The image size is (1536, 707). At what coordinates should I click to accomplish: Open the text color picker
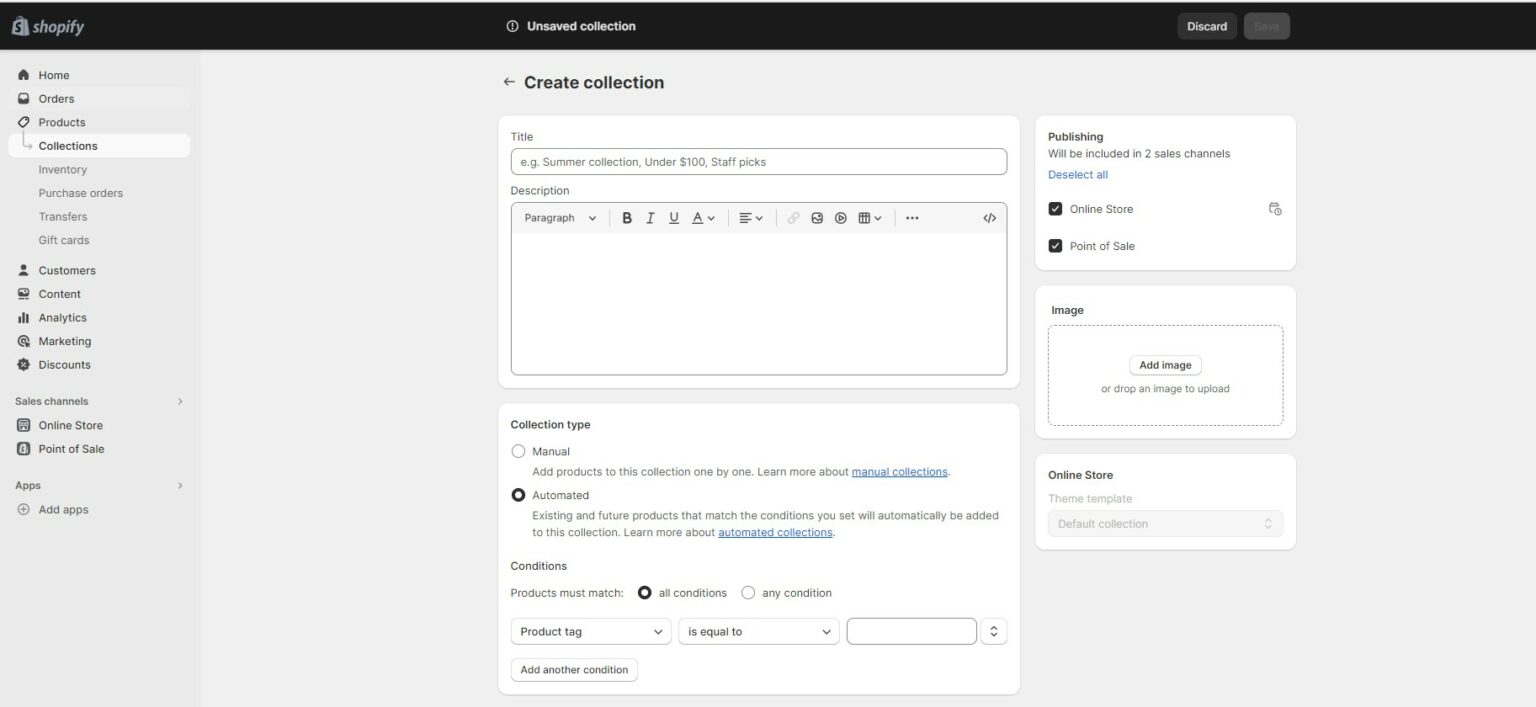click(701, 217)
